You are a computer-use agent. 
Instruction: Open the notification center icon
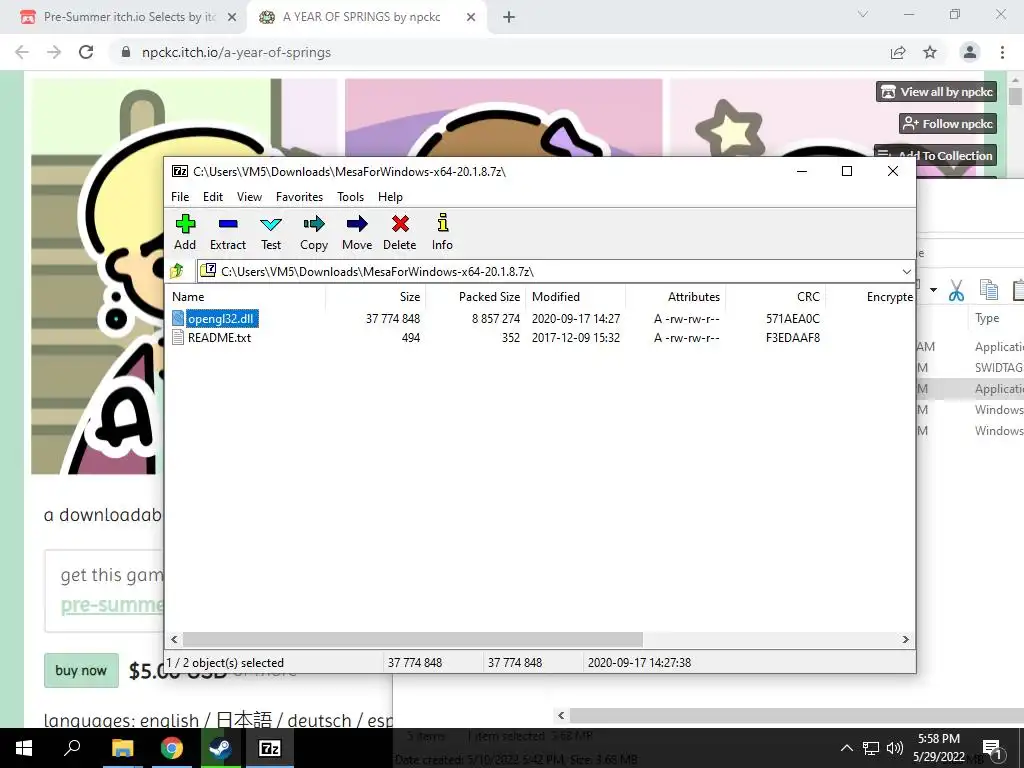tap(993, 748)
